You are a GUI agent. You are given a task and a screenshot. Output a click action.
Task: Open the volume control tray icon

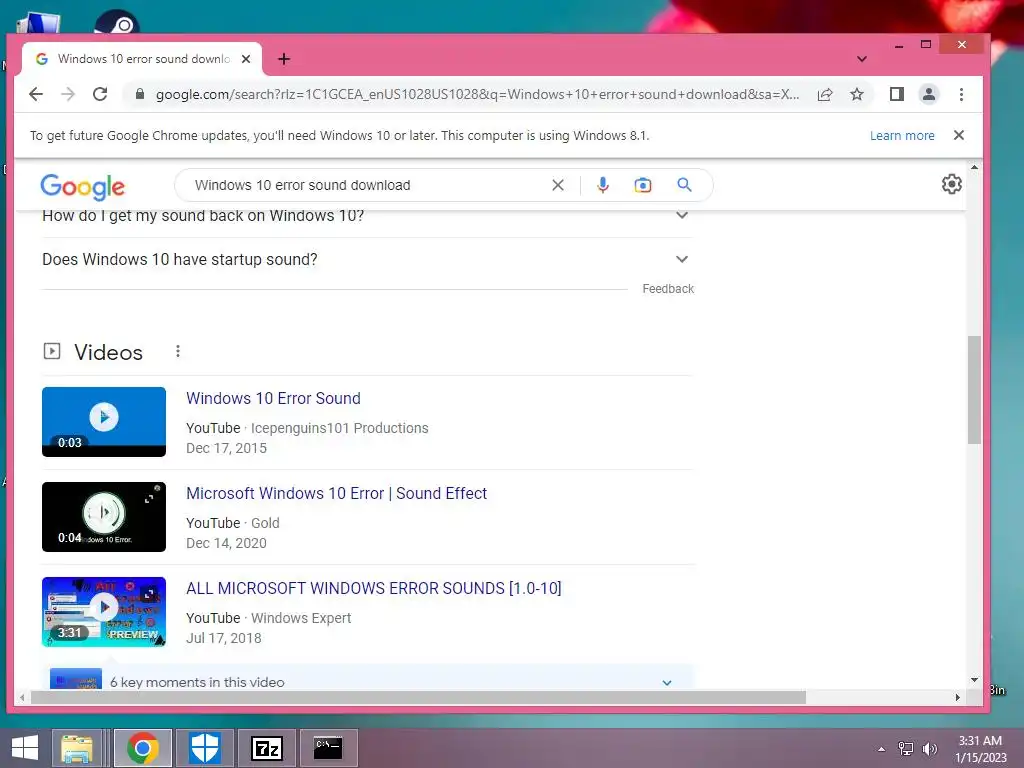(x=930, y=748)
